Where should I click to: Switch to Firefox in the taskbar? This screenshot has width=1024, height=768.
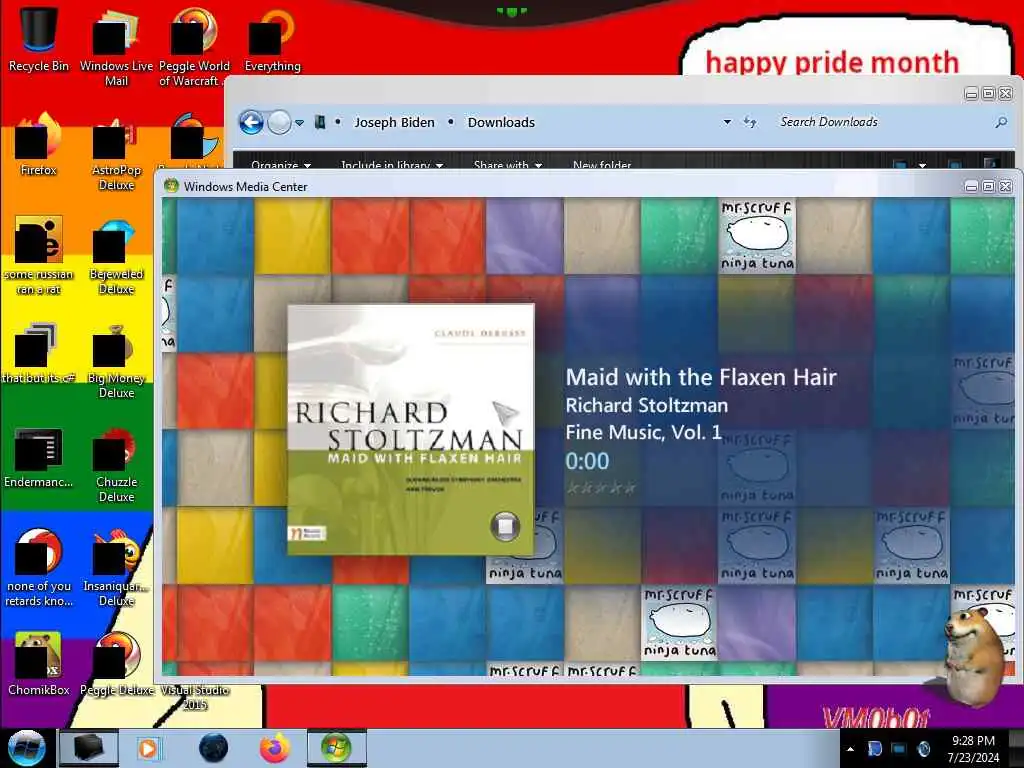pos(275,748)
